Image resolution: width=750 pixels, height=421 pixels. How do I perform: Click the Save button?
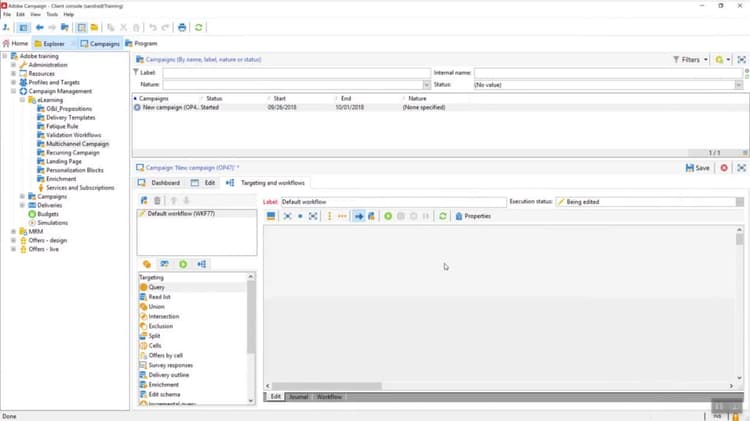click(697, 168)
